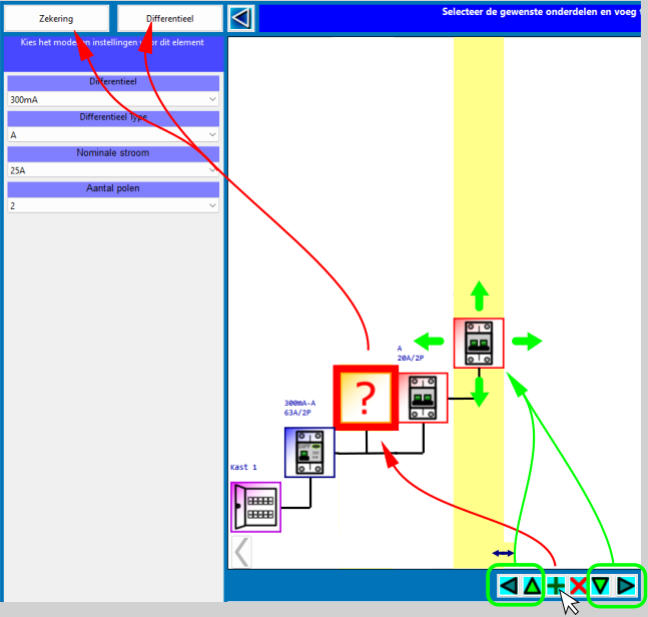Expand the Aantal polen dropdown

tap(112, 206)
